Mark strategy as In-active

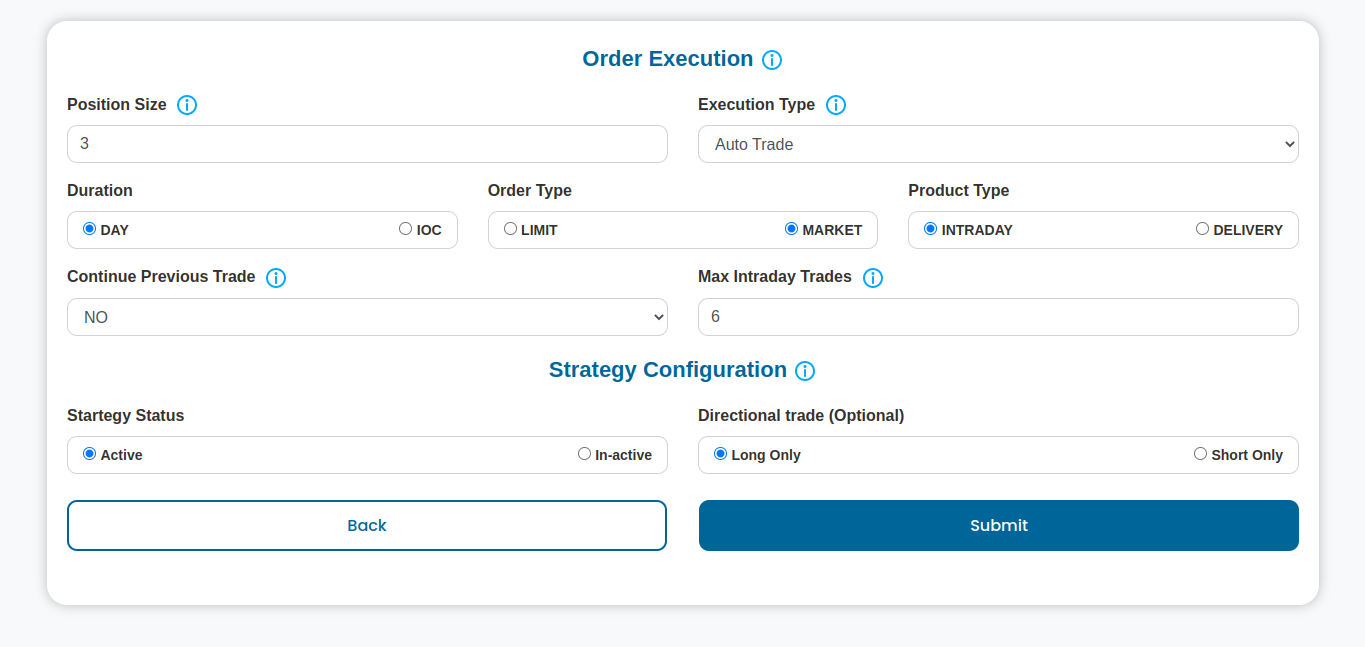(584, 454)
